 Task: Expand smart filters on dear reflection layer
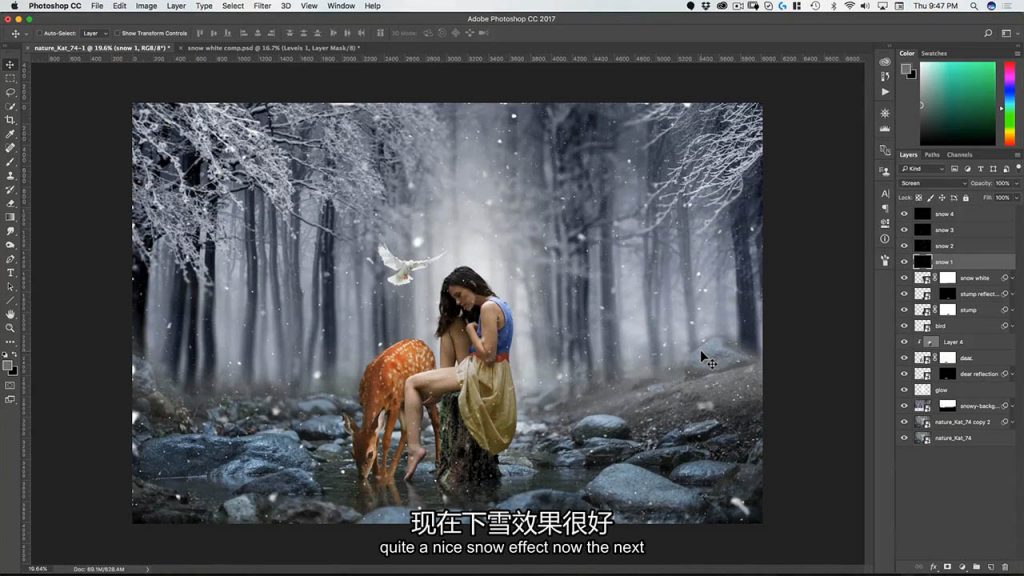(1012, 374)
